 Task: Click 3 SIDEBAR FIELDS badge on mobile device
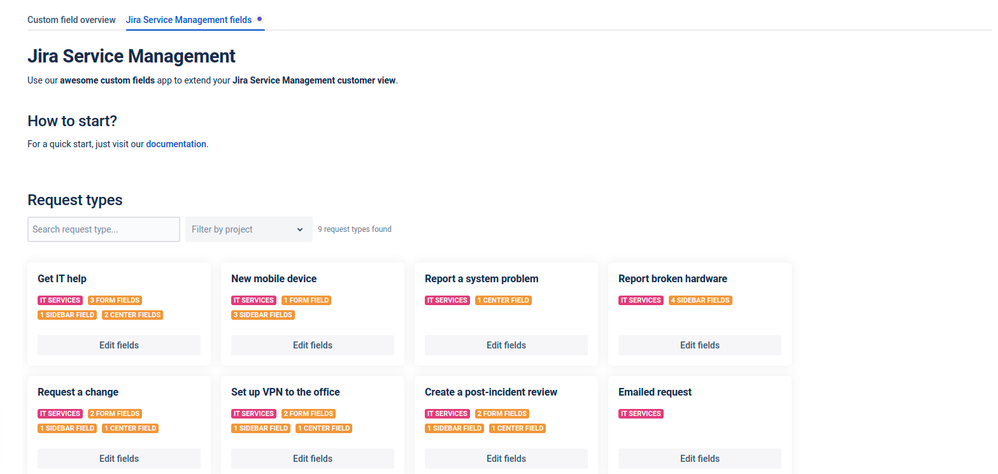pos(263,315)
